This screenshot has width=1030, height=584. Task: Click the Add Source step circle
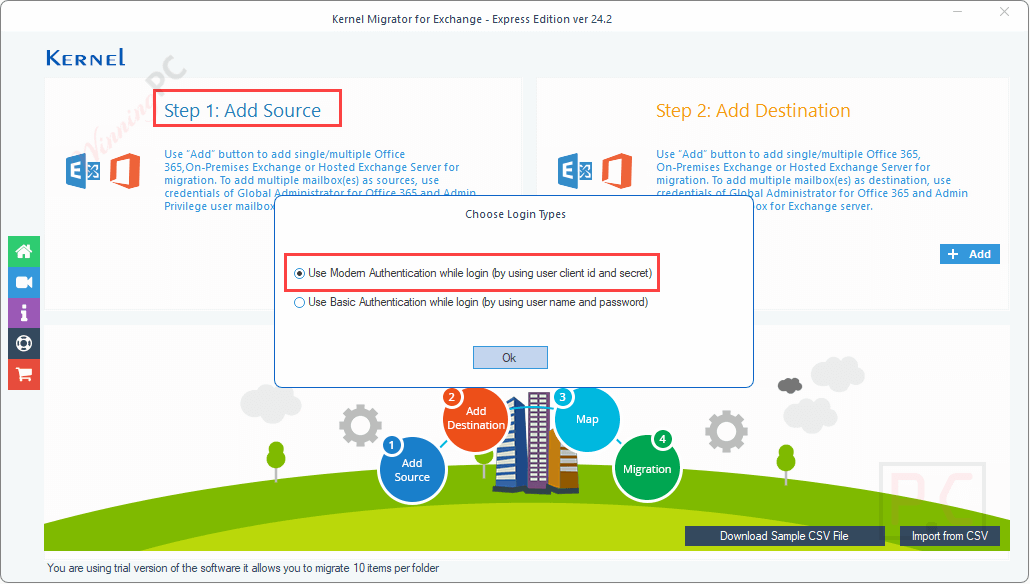coord(412,470)
